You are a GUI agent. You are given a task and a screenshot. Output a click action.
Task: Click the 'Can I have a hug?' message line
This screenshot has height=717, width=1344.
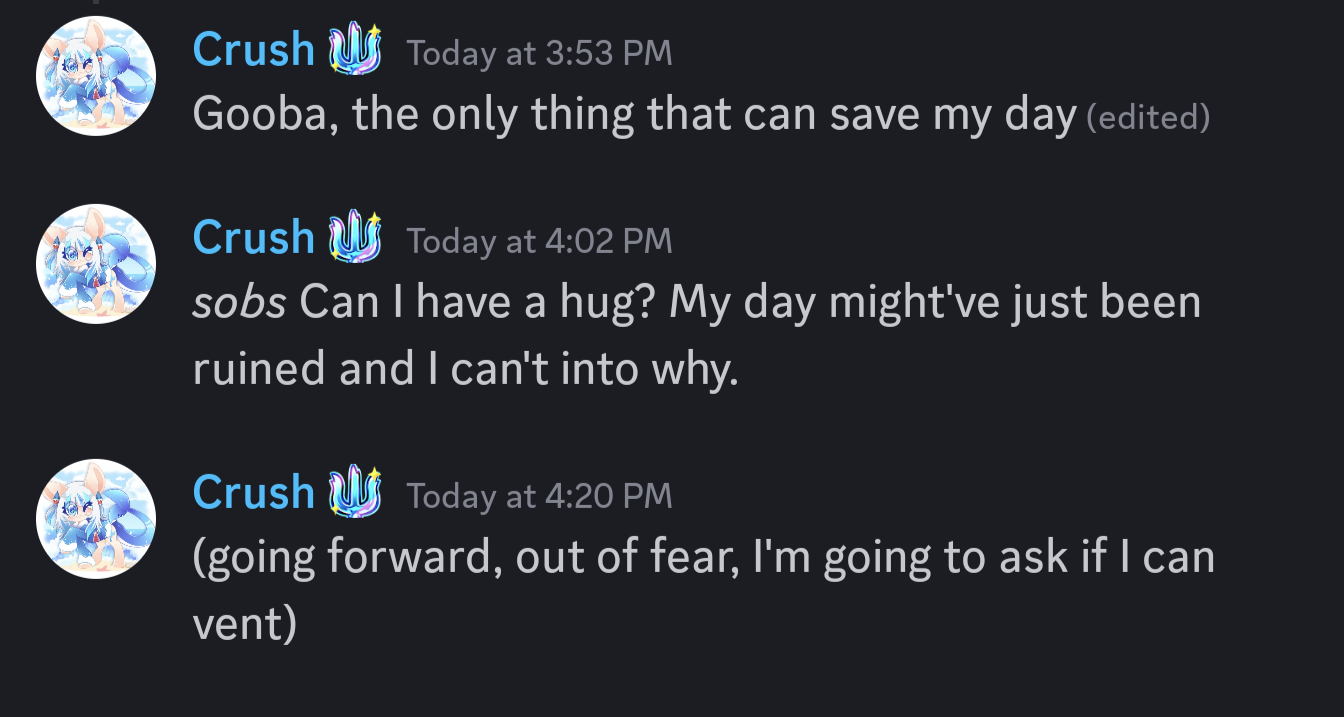point(696,303)
